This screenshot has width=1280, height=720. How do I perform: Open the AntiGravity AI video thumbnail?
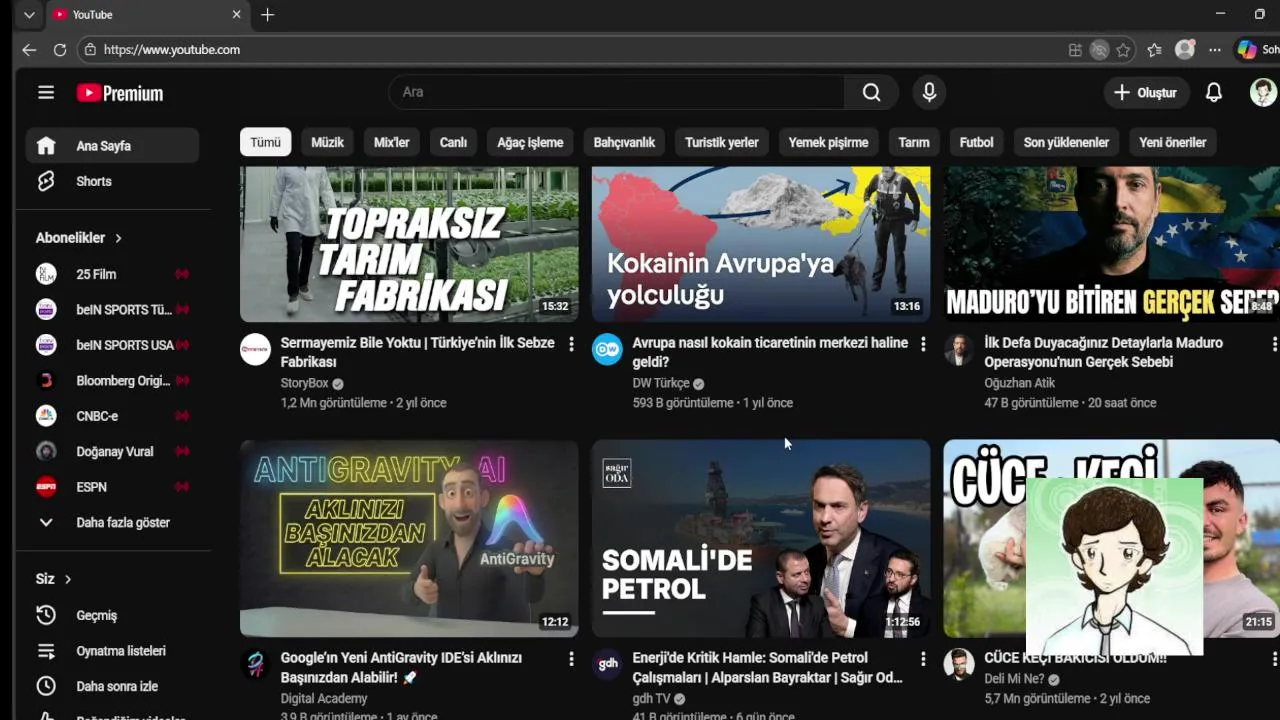pyautogui.click(x=409, y=539)
